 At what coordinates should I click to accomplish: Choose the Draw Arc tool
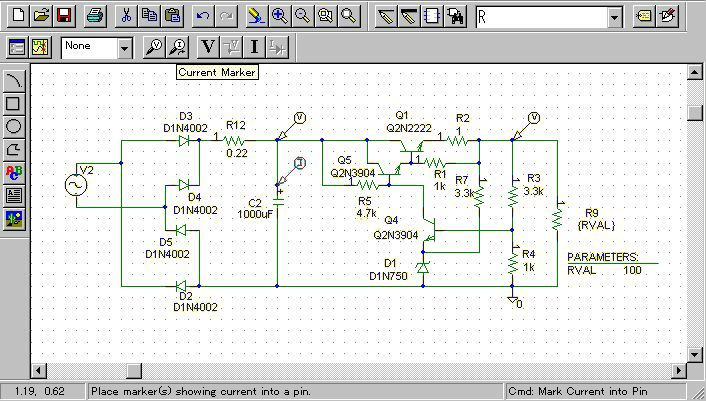pyautogui.click(x=14, y=80)
